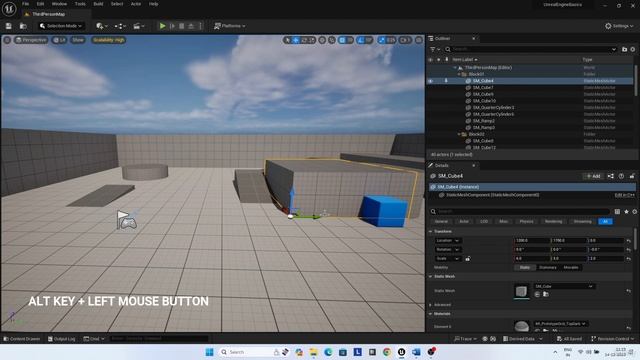Image resolution: width=640 pixels, height=360 pixels.
Task: Activate the viewport select mode icon
Action: [x=288, y=40]
